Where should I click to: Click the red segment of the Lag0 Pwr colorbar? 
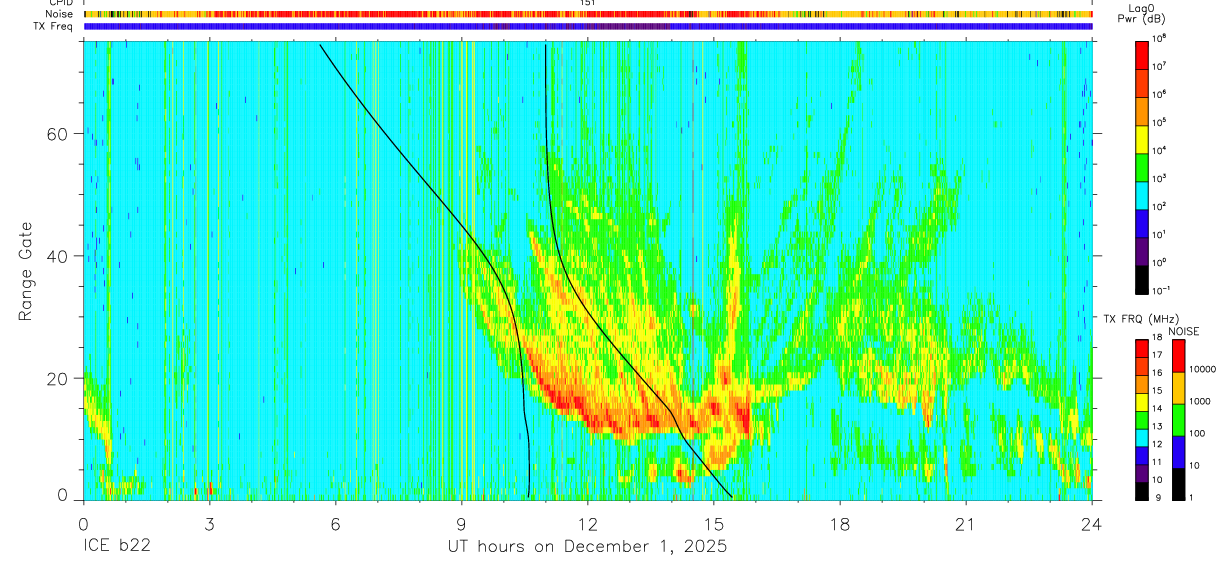(x=1142, y=54)
